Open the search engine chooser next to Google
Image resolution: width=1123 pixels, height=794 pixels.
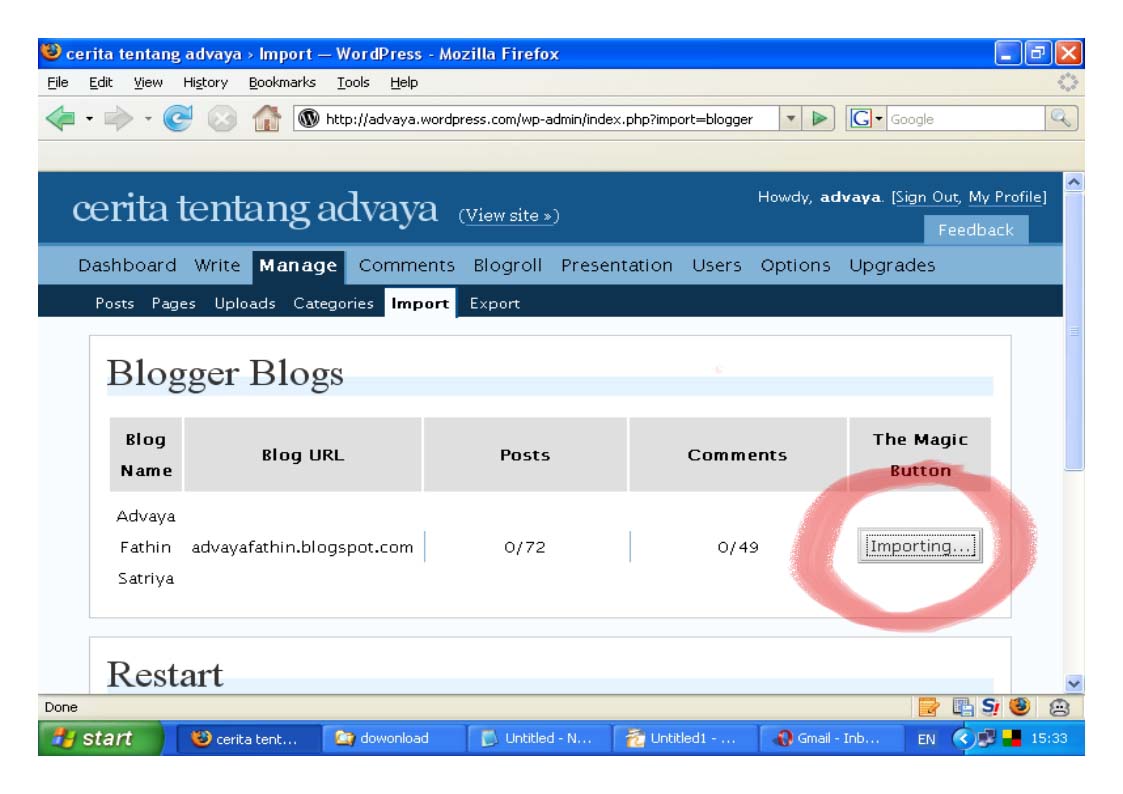(879, 119)
